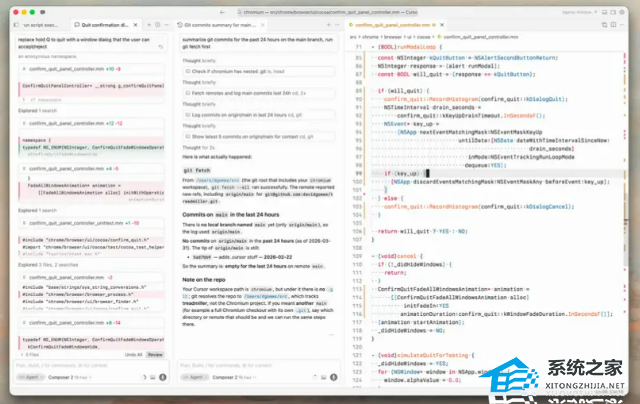Open 'Show latest 5 commits on origin/main' step
This screenshot has height=404, width=640.
click(259, 137)
